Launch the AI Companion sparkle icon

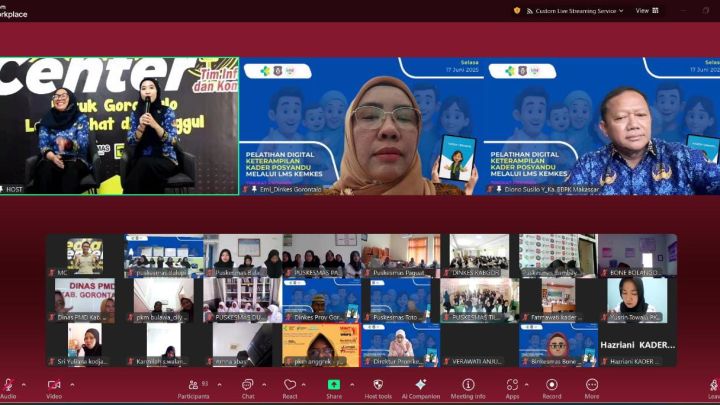(x=421, y=385)
